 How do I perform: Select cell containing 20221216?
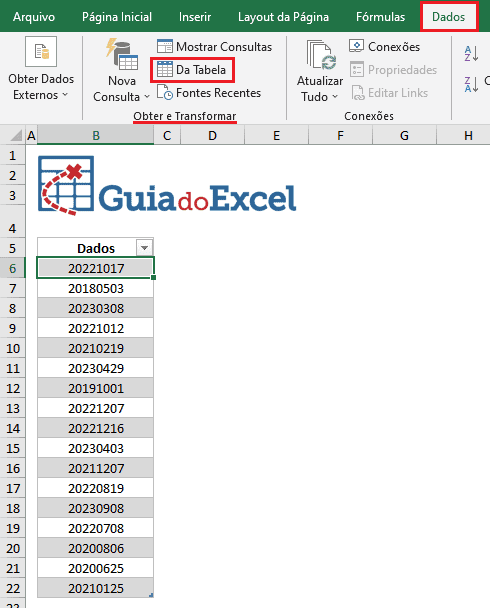(96, 428)
